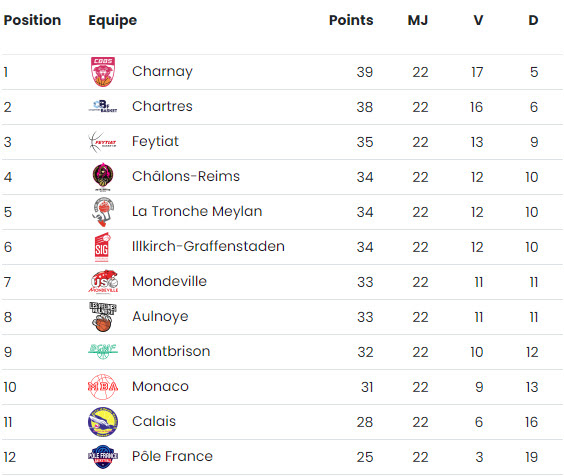Click the Monaco team name
This screenshot has width=564, height=476.
point(160,386)
